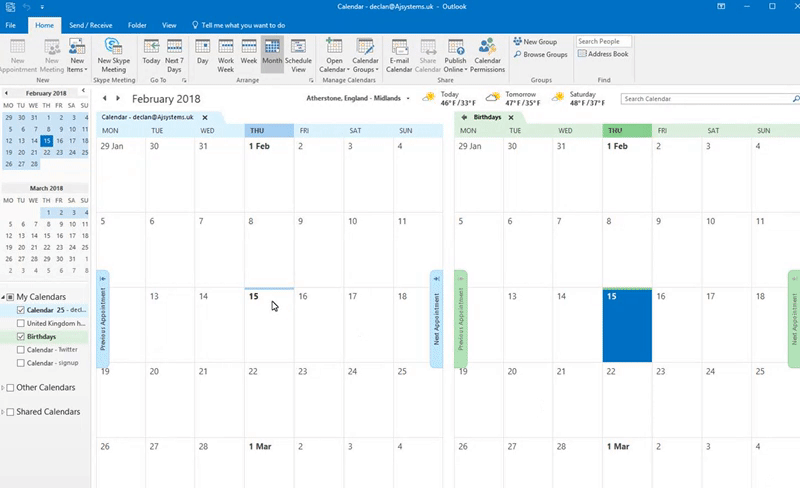Open the Address Book
Image resolution: width=800 pixels, height=488 pixels.
pos(603,54)
